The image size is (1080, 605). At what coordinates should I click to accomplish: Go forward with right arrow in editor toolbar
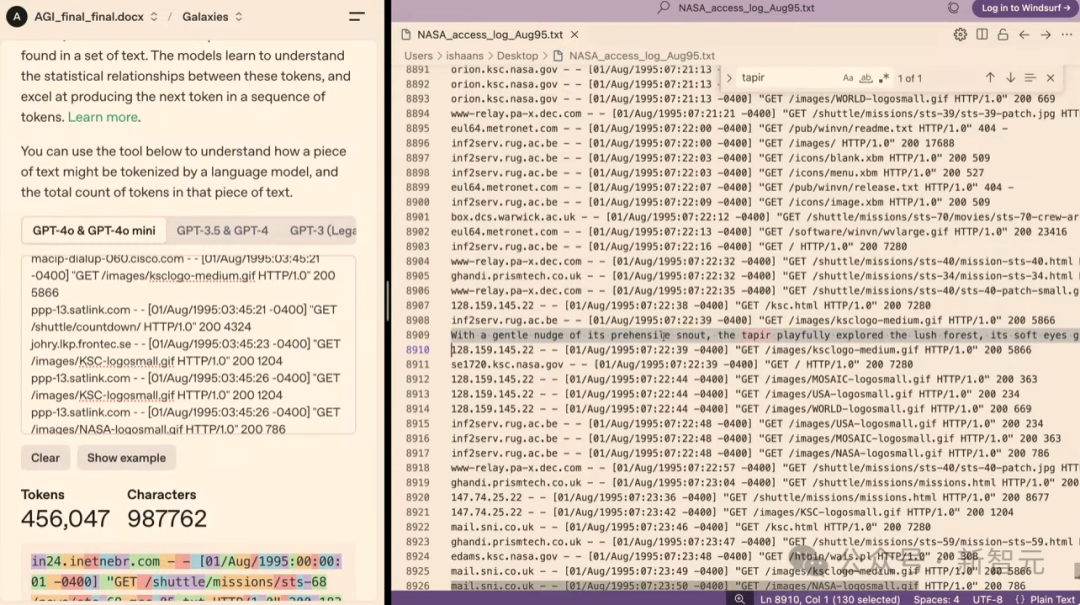[1046, 34]
